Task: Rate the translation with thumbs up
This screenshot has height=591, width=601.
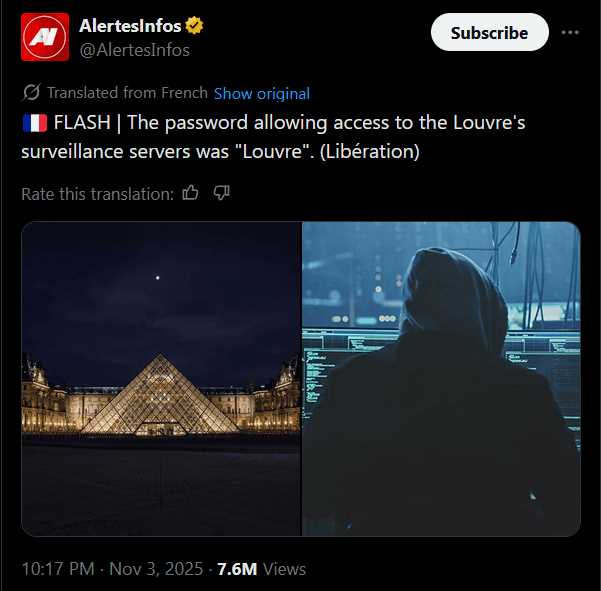Action: coord(190,193)
